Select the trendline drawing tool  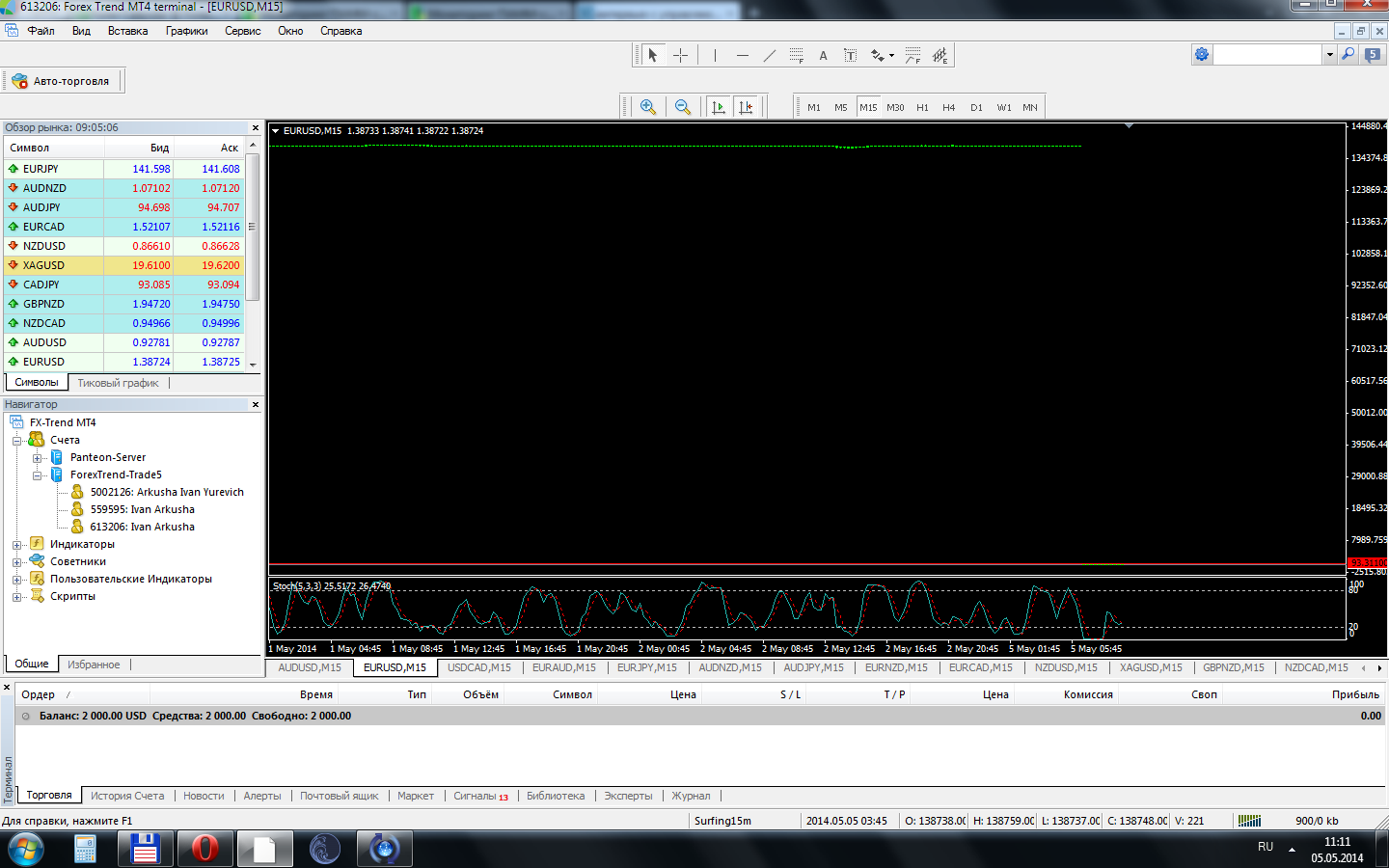click(x=769, y=55)
